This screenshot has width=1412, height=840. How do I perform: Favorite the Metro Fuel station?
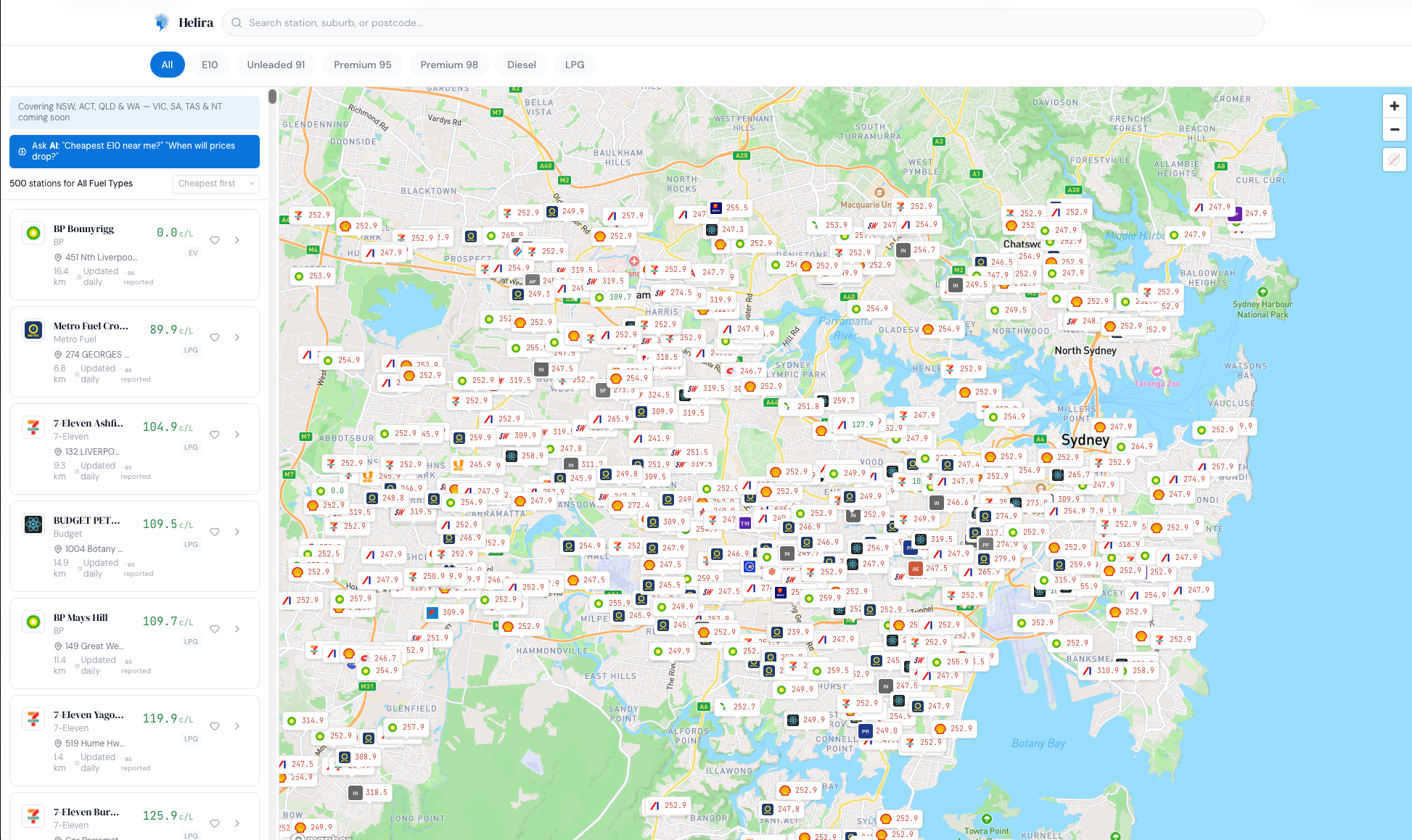click(x=215, y=337)
